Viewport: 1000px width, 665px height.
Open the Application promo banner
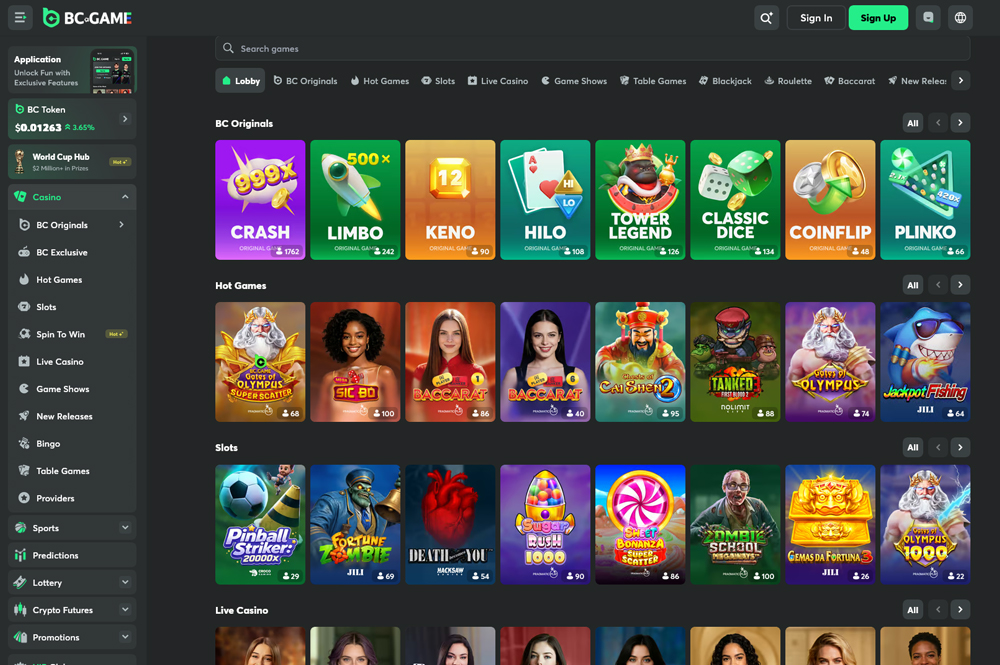72,70
